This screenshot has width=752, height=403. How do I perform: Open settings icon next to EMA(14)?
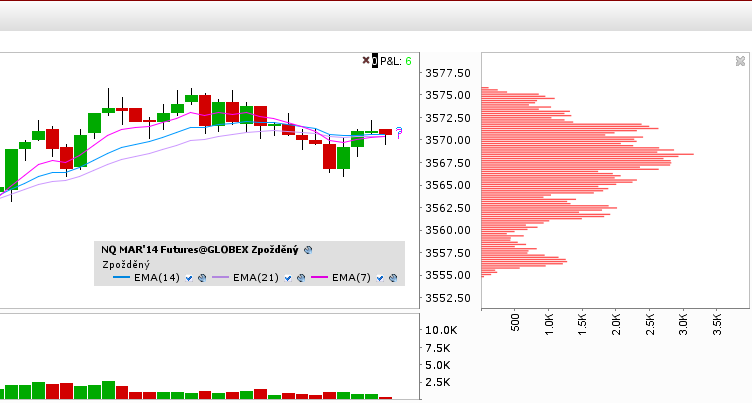pyautogui.click(x=202, y=278)
